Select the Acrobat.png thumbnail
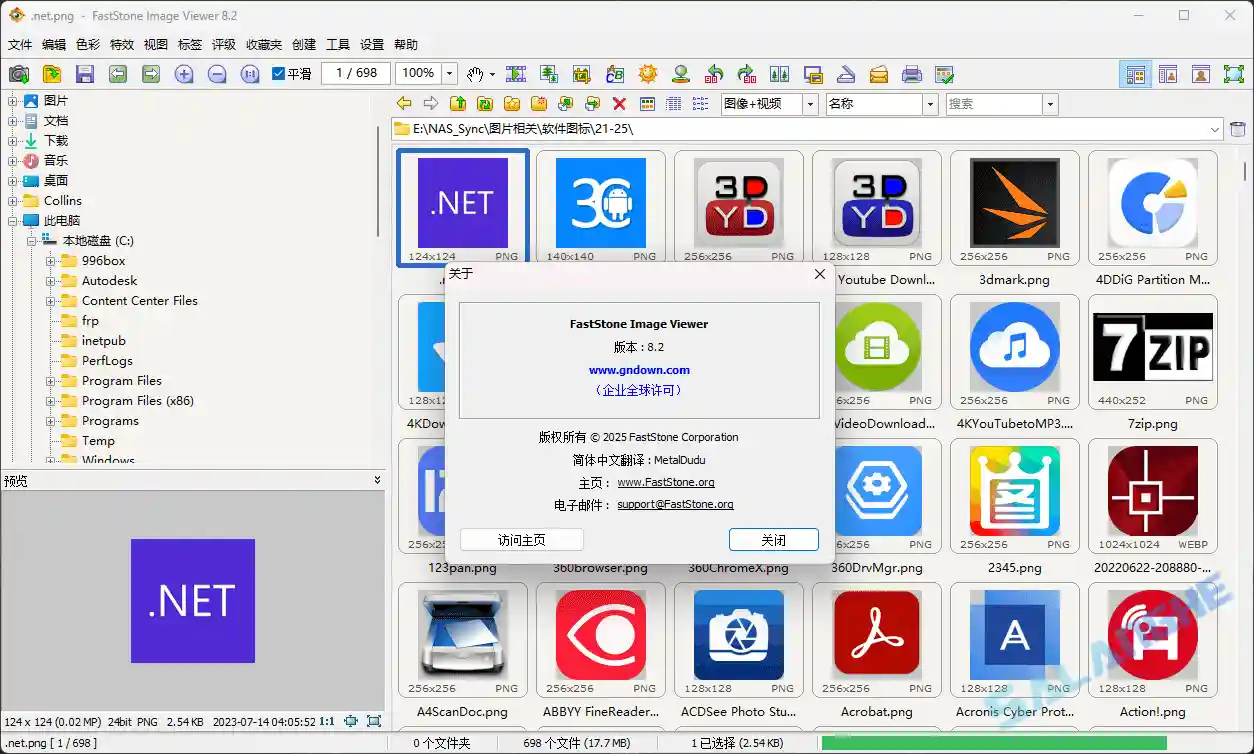1254x754 pixels. (876, 634)
